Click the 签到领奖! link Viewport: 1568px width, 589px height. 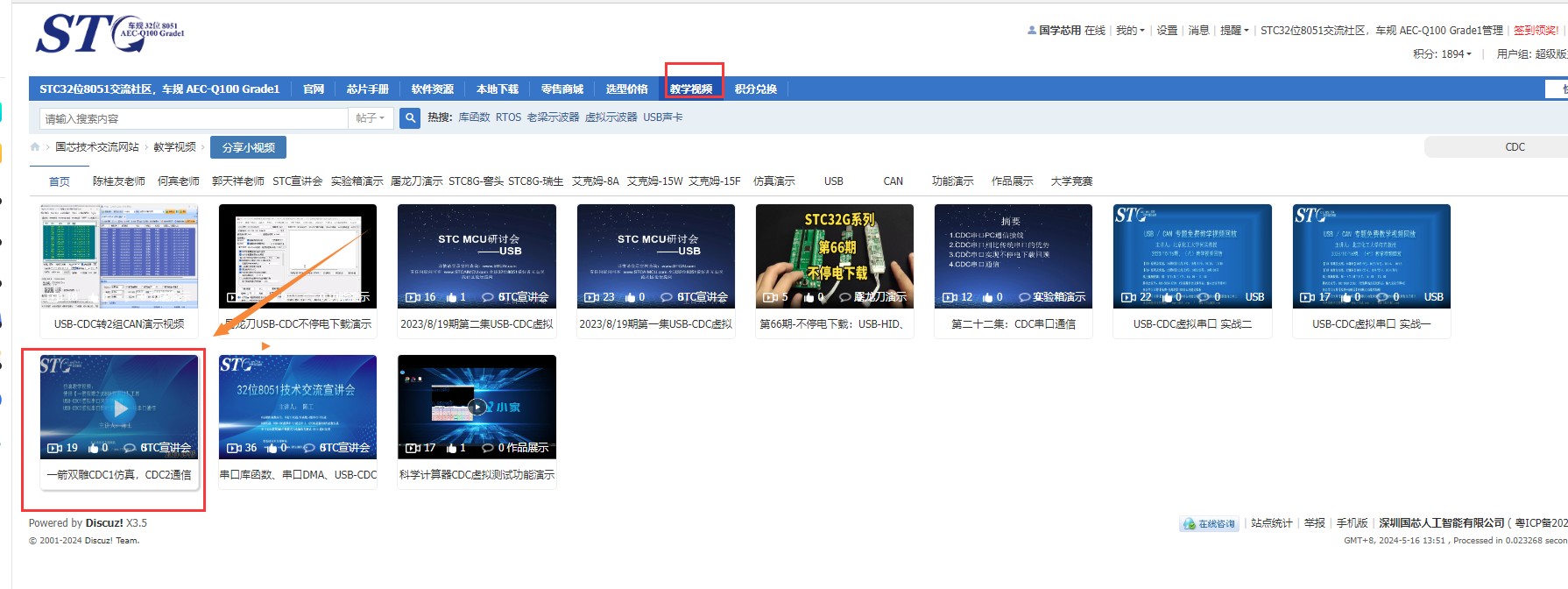point(1536,31)
